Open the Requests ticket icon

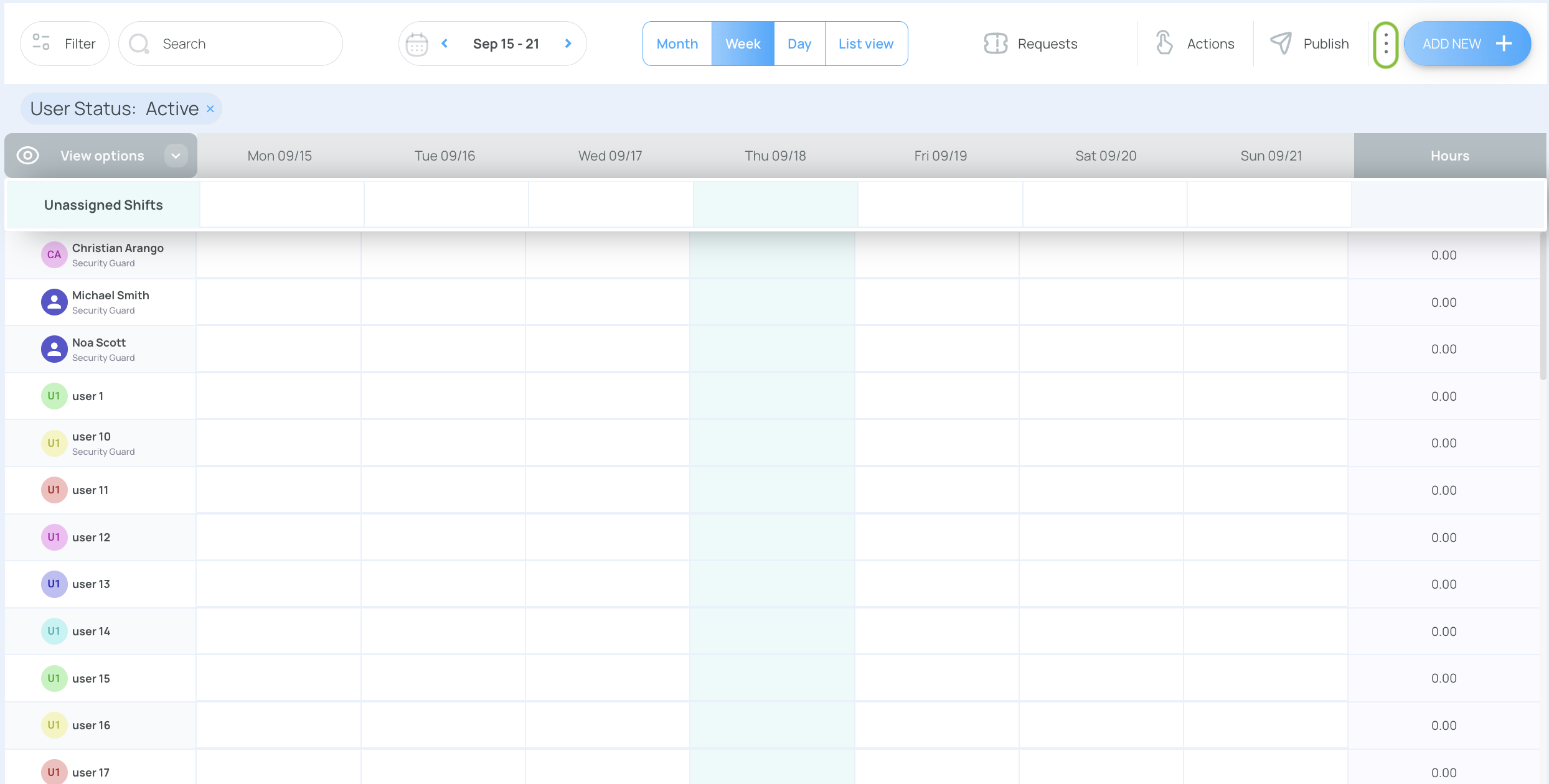tap(996, 44)
